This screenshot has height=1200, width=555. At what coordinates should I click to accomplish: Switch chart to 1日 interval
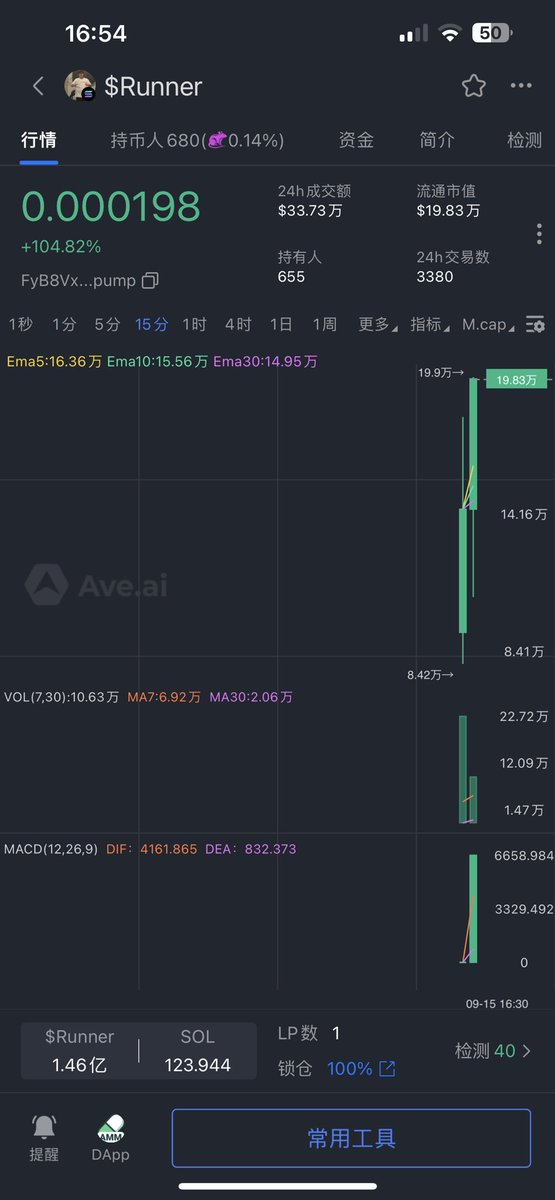point(281,324)
